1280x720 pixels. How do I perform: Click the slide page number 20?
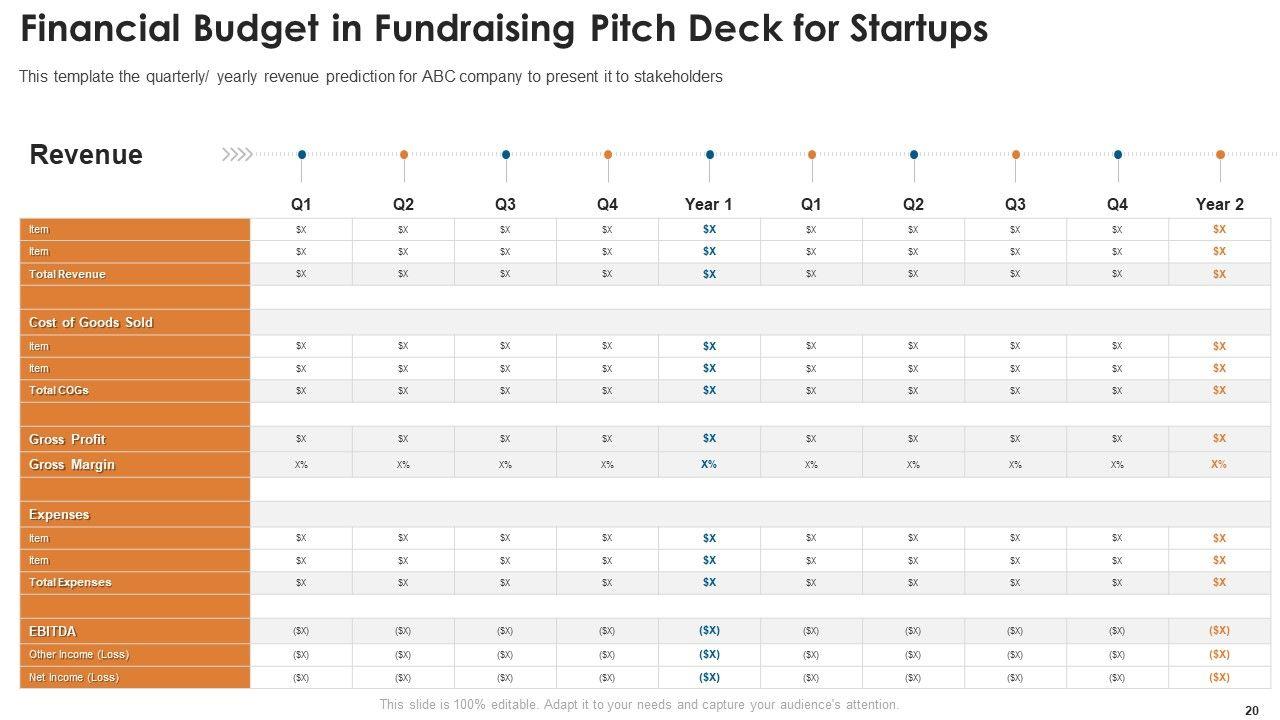point(1252,710)
